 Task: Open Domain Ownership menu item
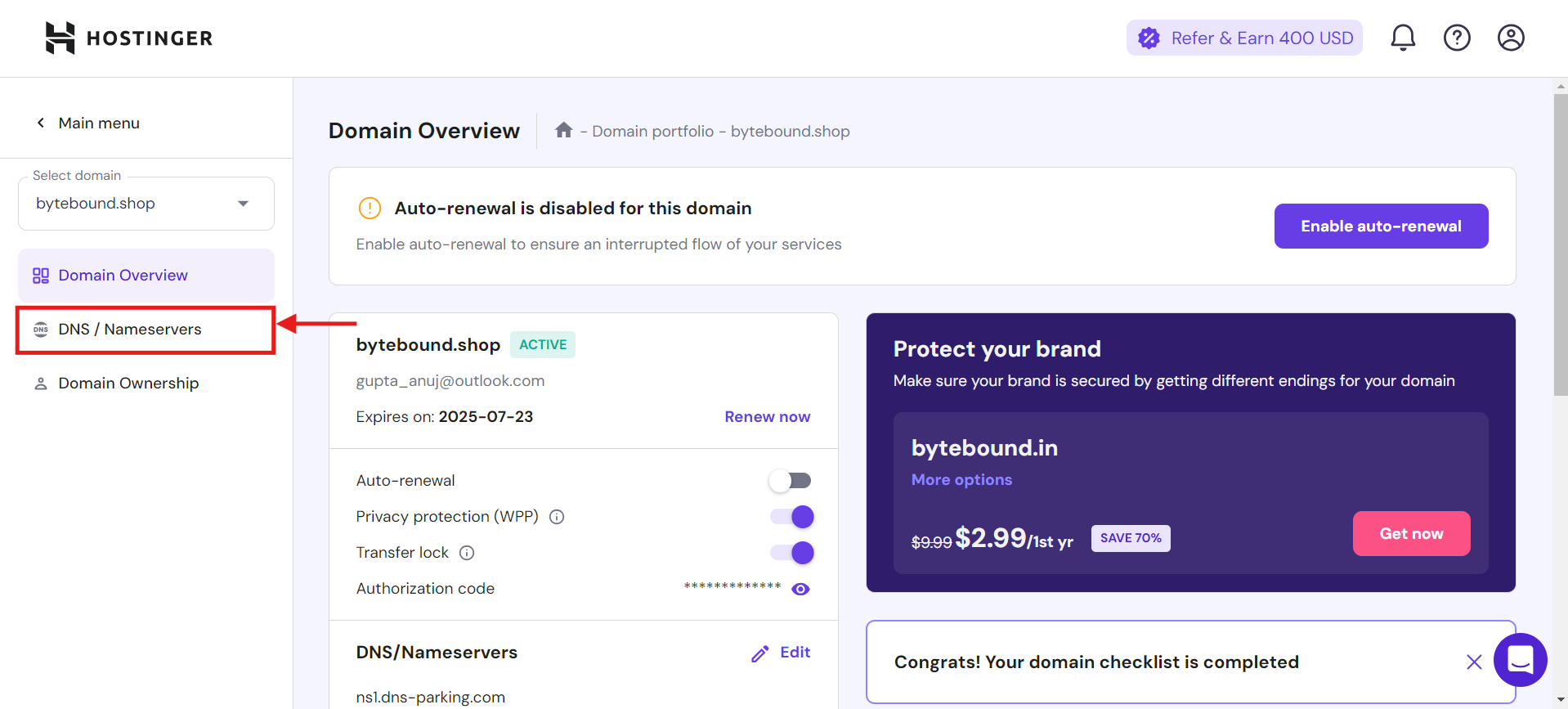[146, 384]
